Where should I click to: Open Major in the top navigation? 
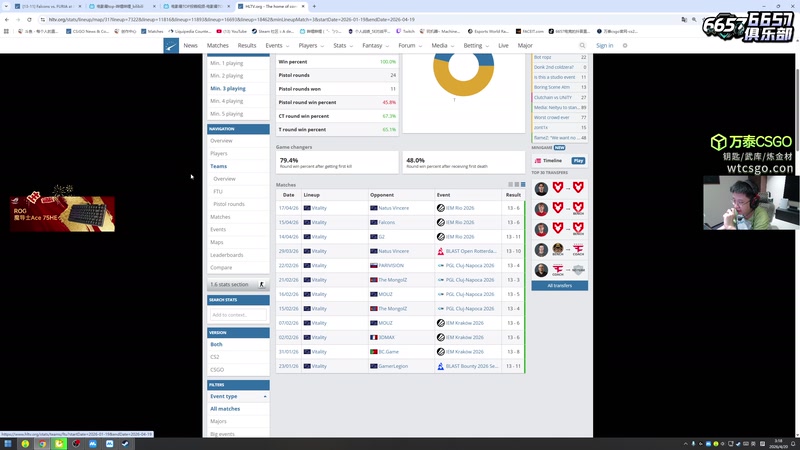525,46
